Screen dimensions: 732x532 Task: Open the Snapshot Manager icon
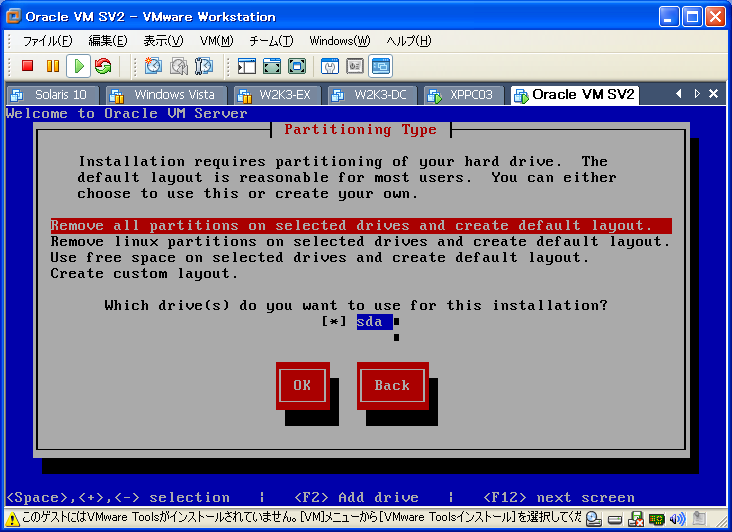[204, 66]
